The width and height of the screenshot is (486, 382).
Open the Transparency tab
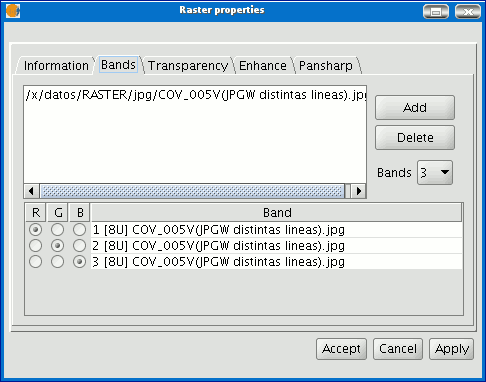188,65
